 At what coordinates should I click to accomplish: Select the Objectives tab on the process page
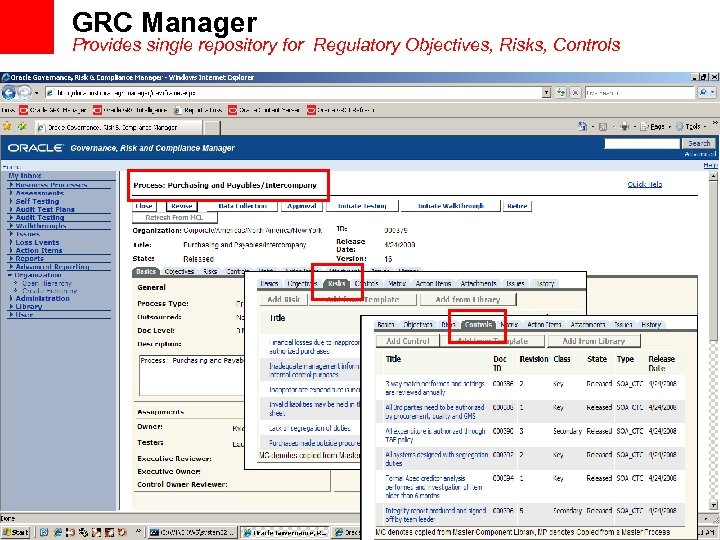coord(179,272)
